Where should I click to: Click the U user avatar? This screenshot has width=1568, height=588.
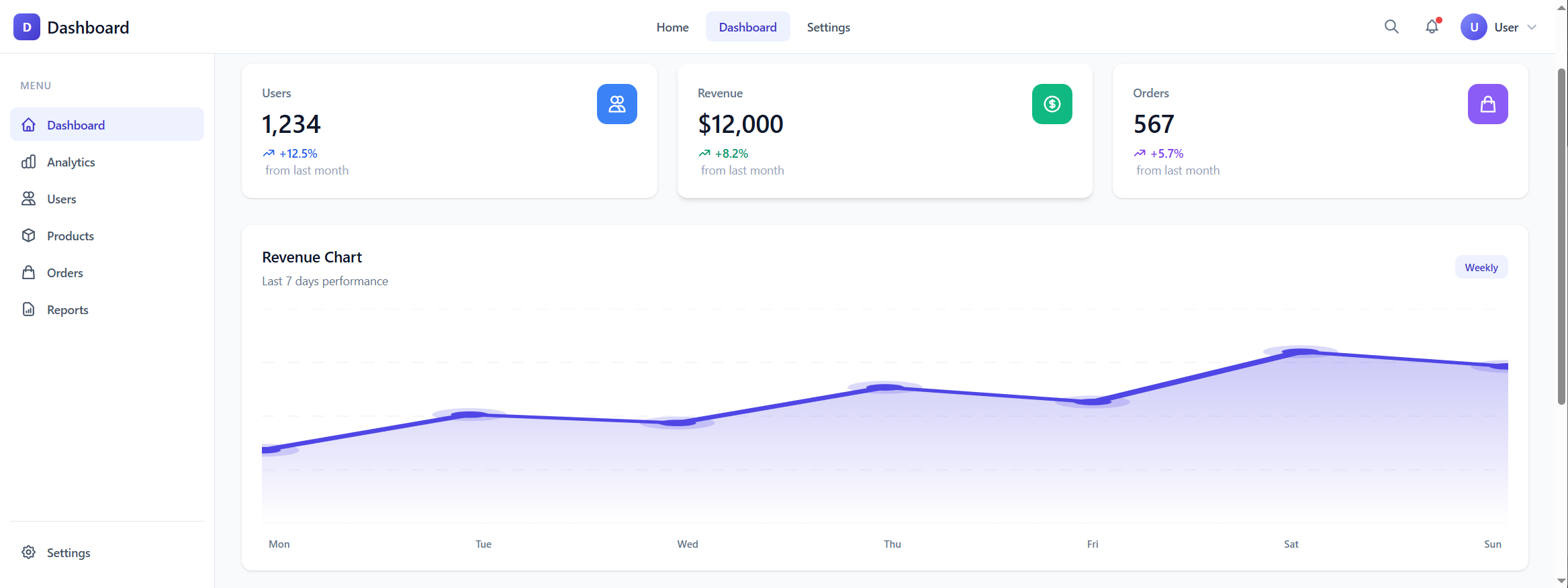pyautogui.click(x=1474, y=27)
